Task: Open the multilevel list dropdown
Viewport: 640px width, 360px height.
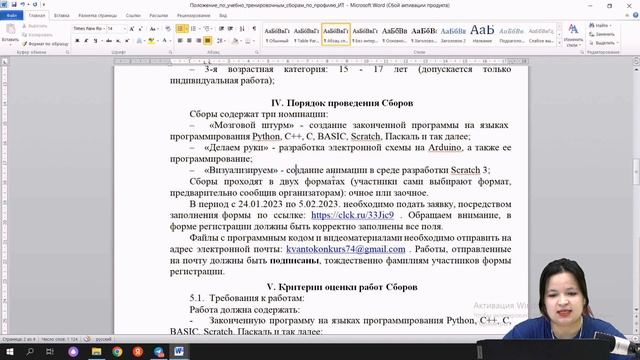Action: tap(212, 29)
